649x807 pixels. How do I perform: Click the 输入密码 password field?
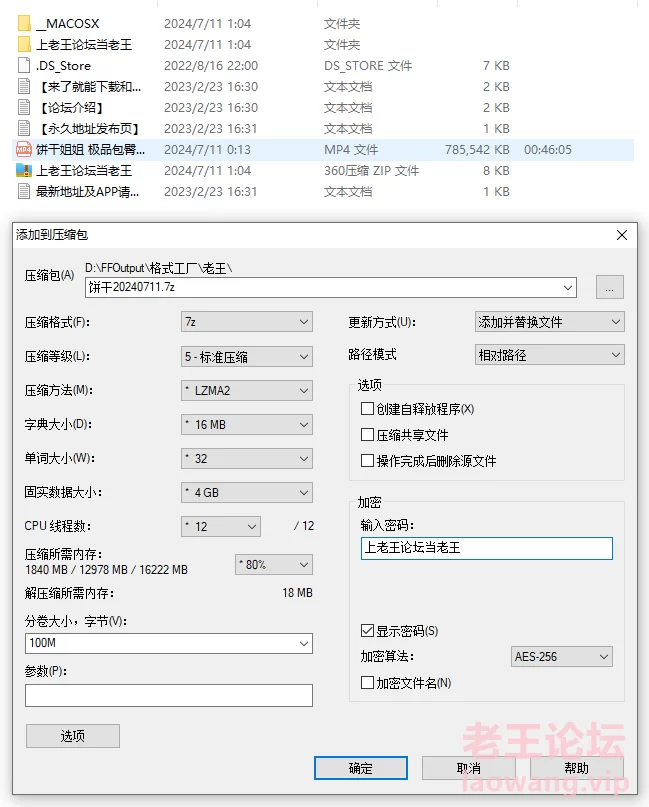[x=487, y=548]
